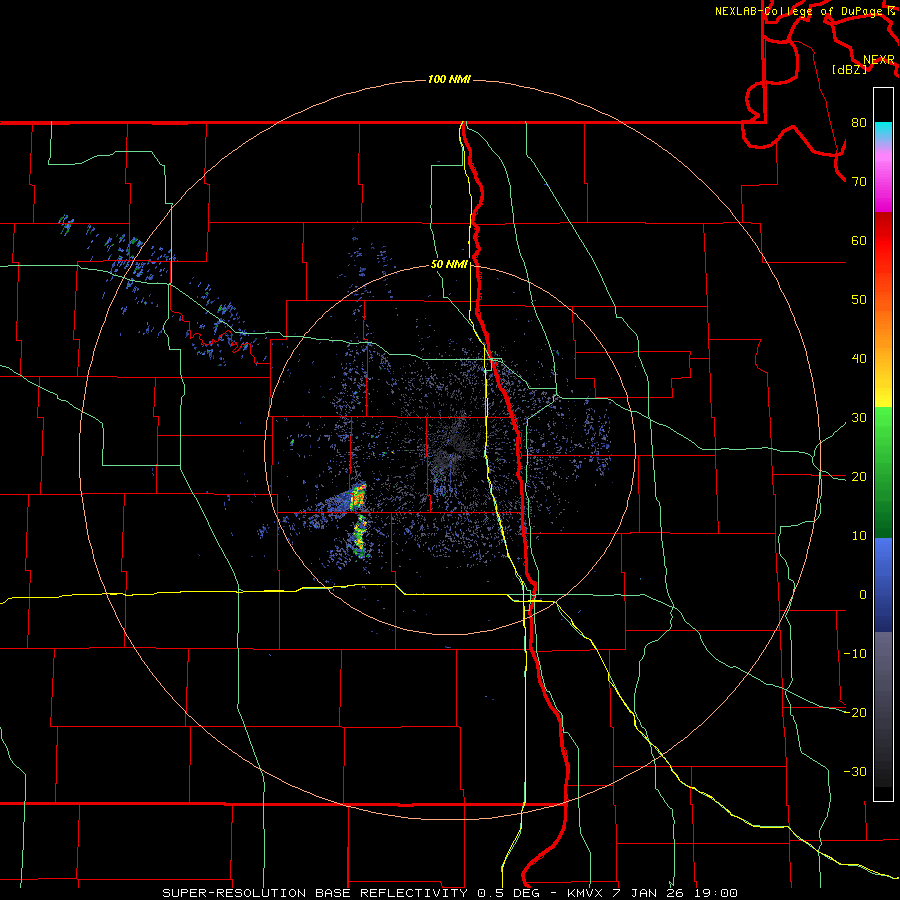Click the [dBZ] units label
The width and height of the screenshot is (900, 900).
click(849, 70)
